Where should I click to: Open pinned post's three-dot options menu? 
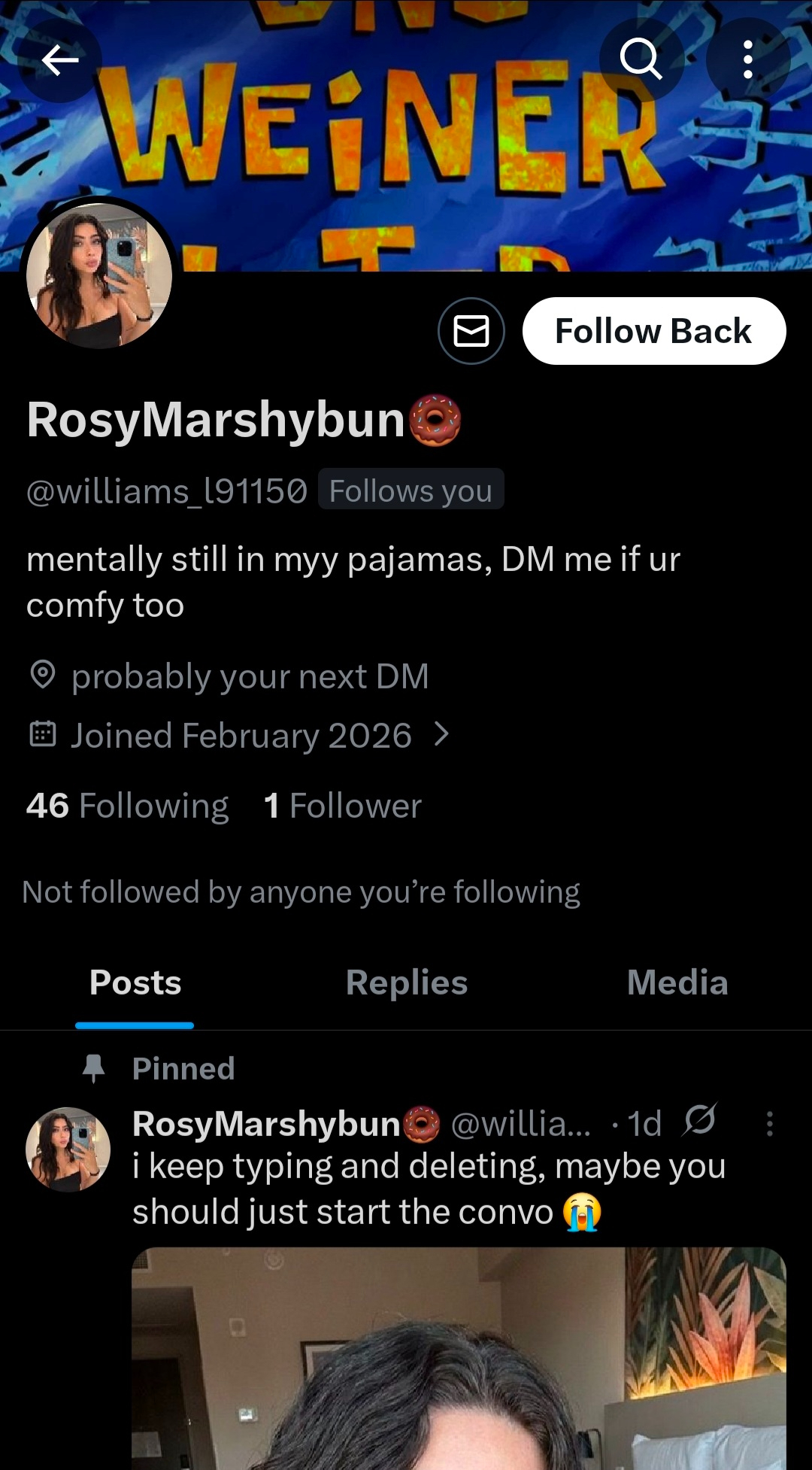coord(769,1123)
